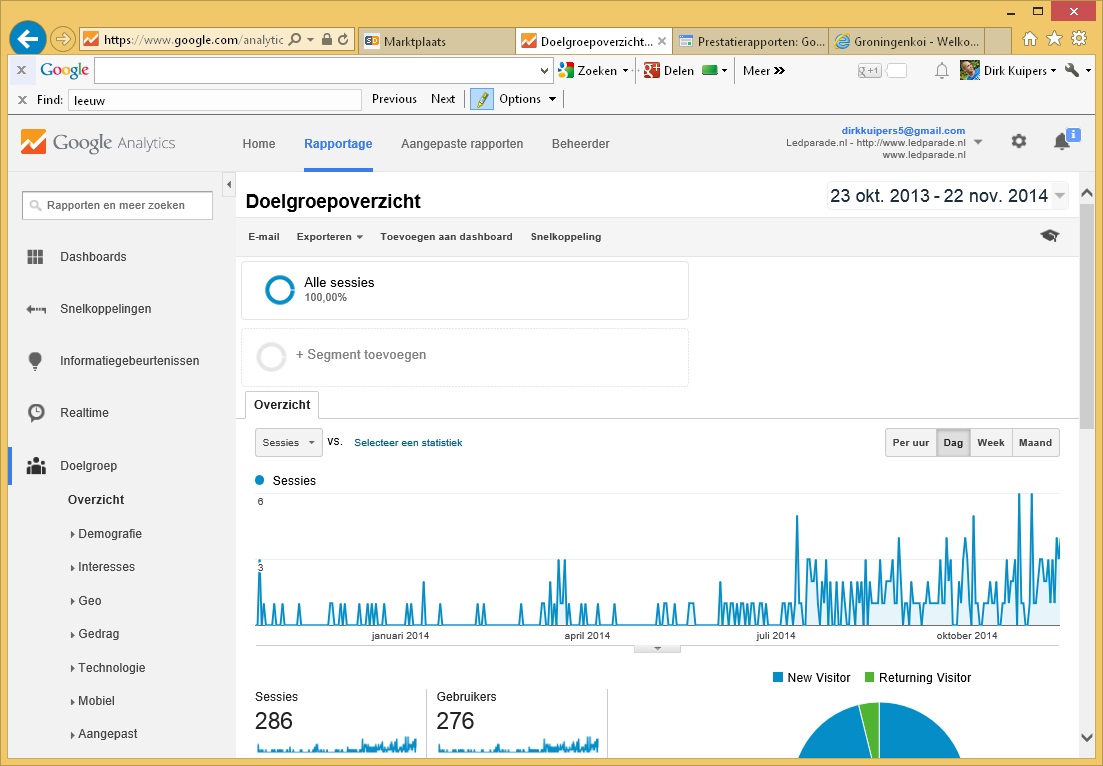This screenshot has height=766, width=1103.
Task: Close the Doelgroepoverzicht browser tab
Action: (661, 41)
